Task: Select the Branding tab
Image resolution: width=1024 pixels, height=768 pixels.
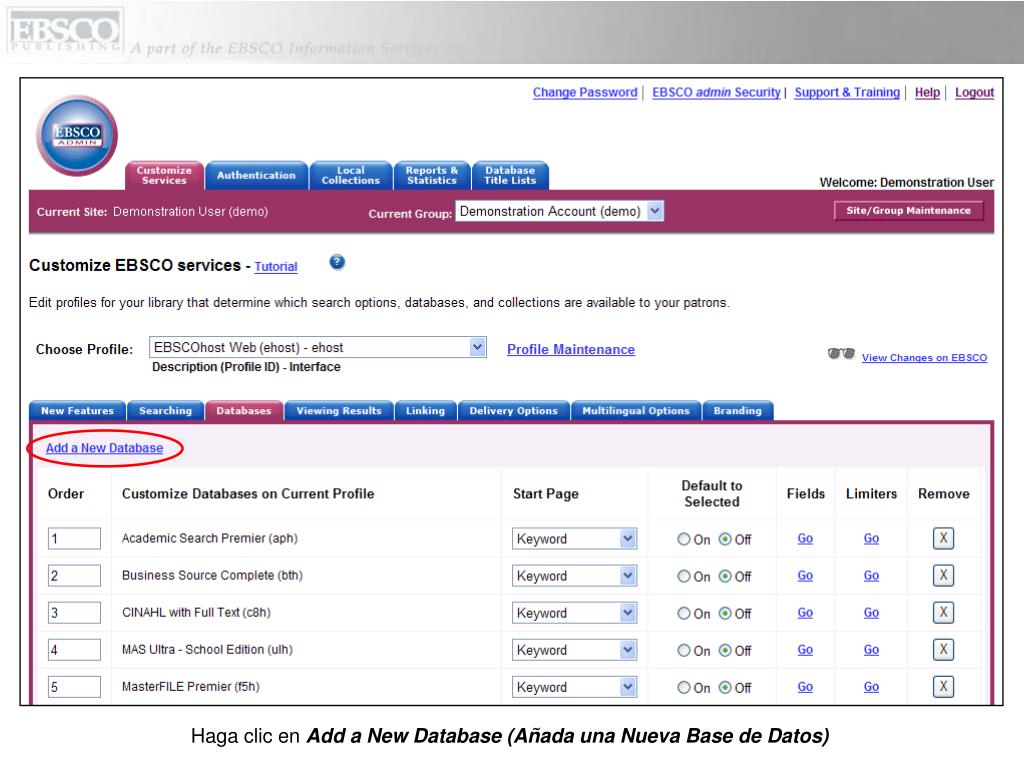Action: (x=737, y=411)
